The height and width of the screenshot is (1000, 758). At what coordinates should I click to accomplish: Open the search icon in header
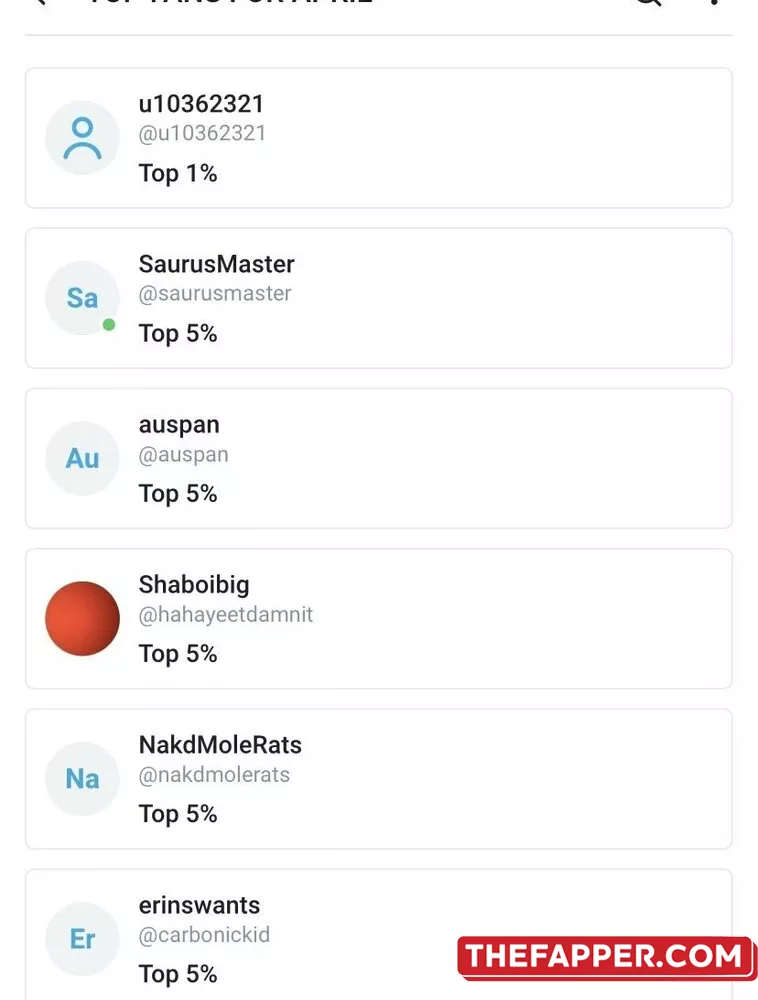point(648,2)
